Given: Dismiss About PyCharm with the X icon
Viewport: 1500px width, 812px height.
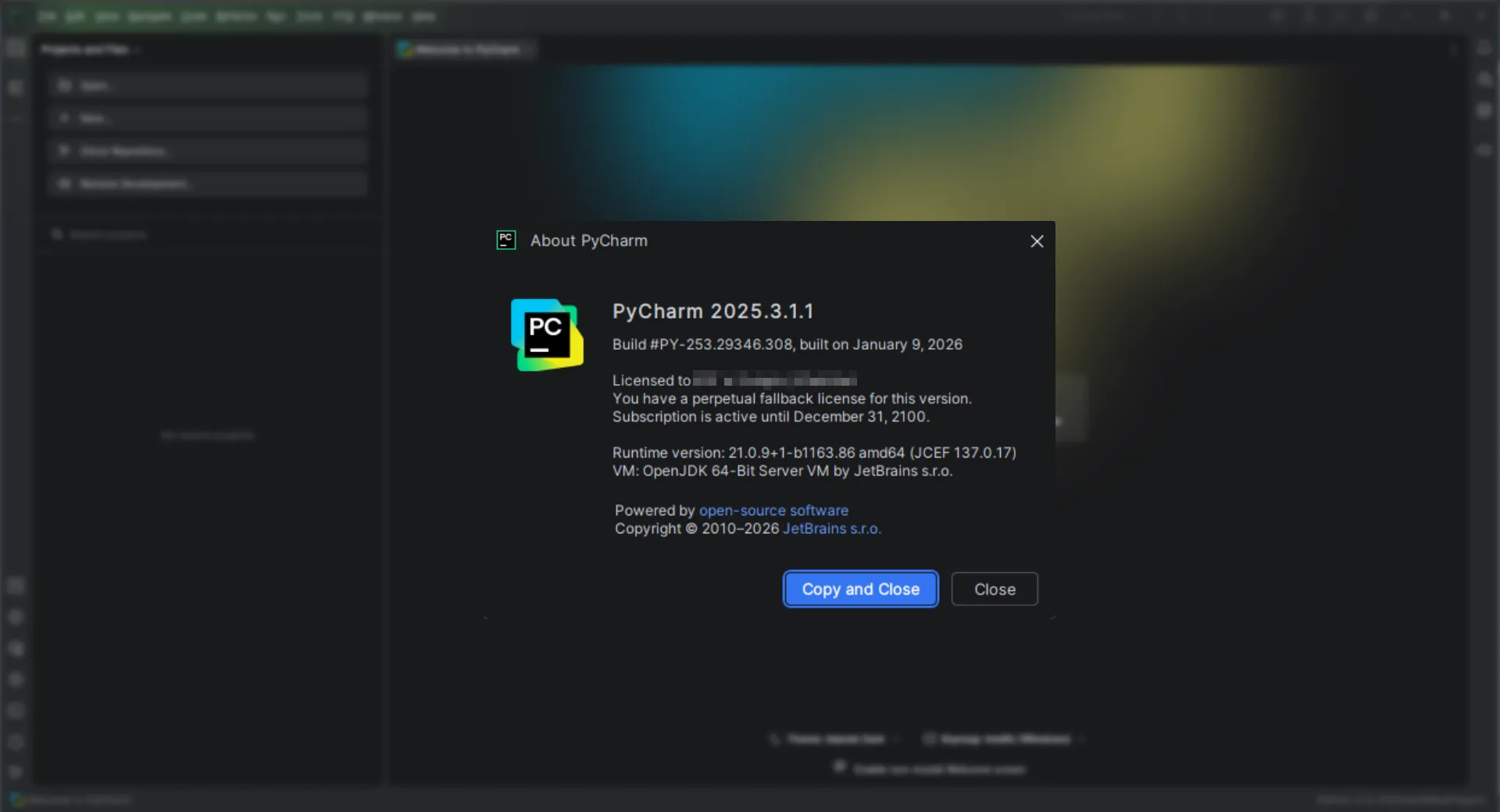Looking at the screenshot, I should [1037, 241].
